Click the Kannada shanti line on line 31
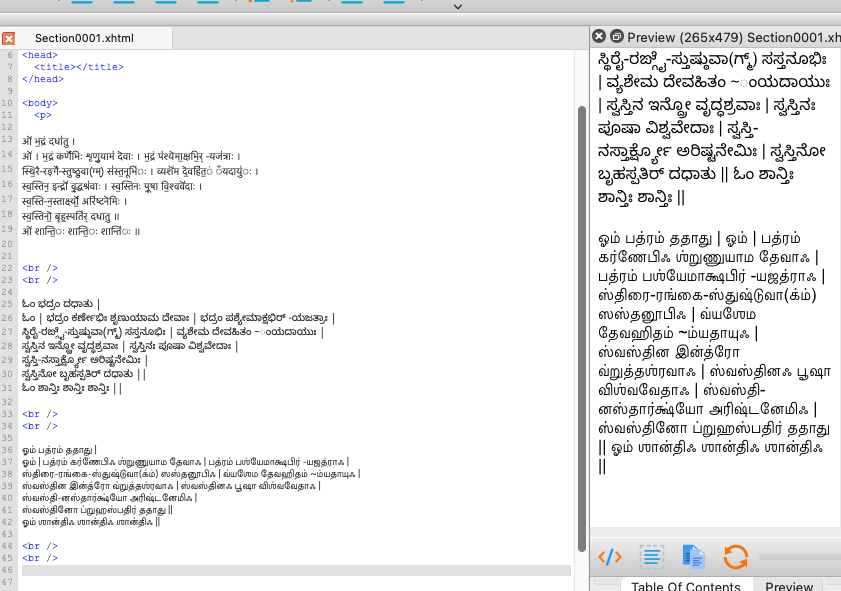The height and width of the screenshot is (591, 841). tap(72, 388)
